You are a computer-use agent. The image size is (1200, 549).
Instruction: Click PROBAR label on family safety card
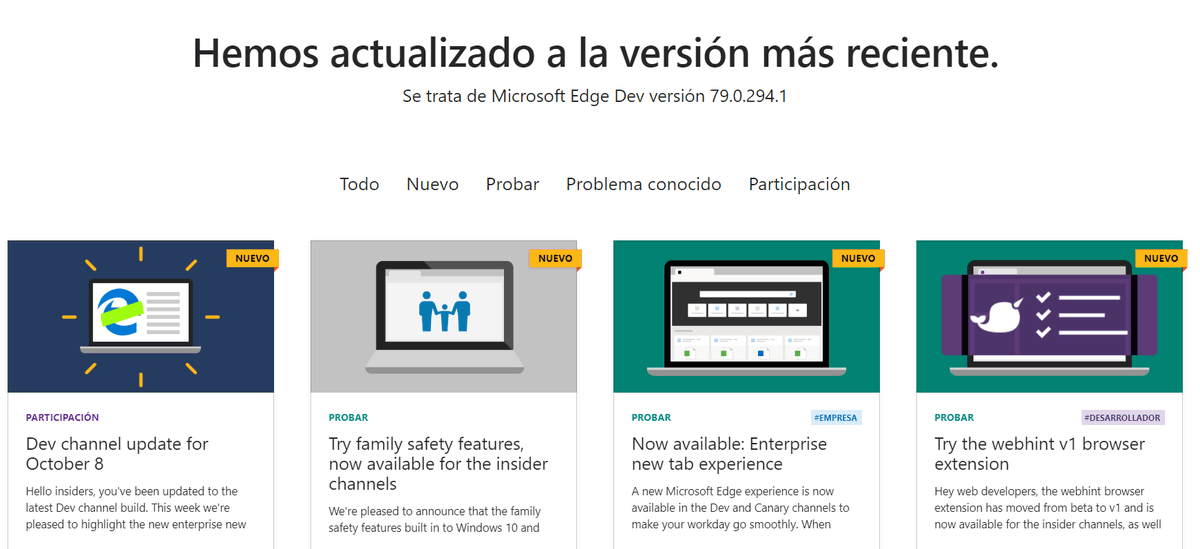pyautogui.click(x=348, y=418)
